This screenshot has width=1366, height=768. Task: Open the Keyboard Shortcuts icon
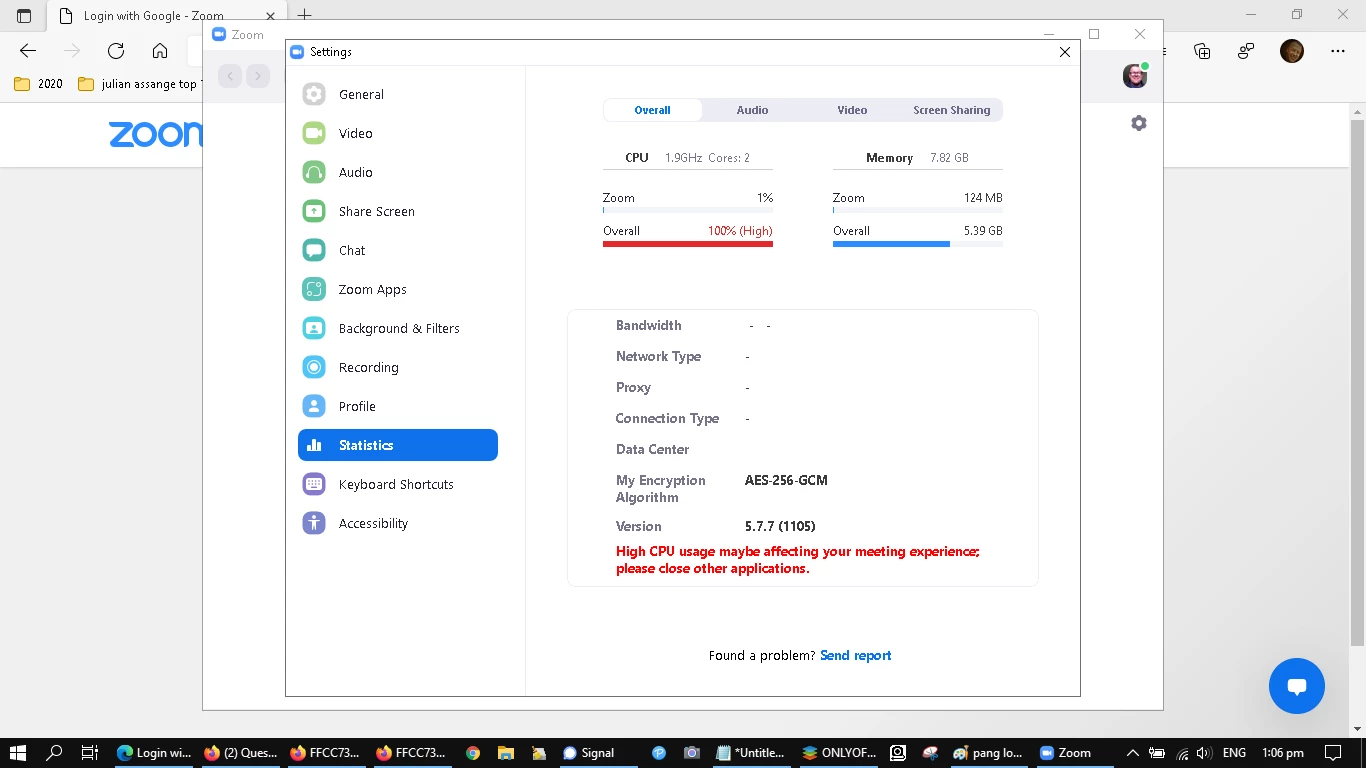pyautogui.click(x=314, y=484)
